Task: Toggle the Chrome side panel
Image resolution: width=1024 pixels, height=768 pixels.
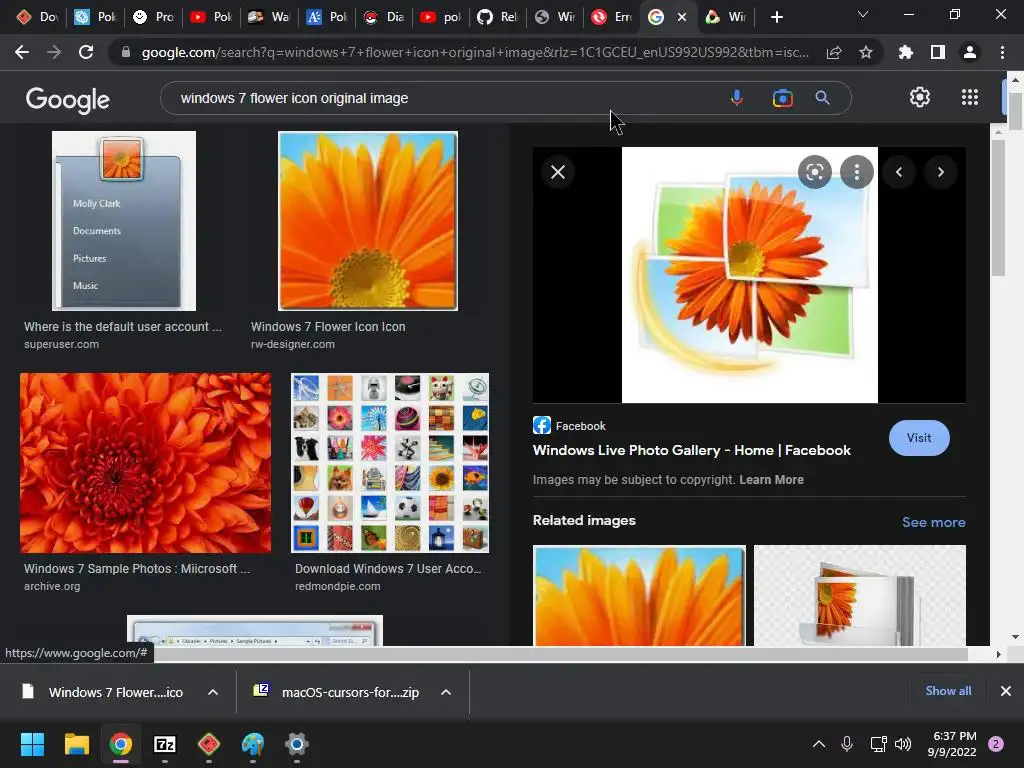Action: point(938,52)
